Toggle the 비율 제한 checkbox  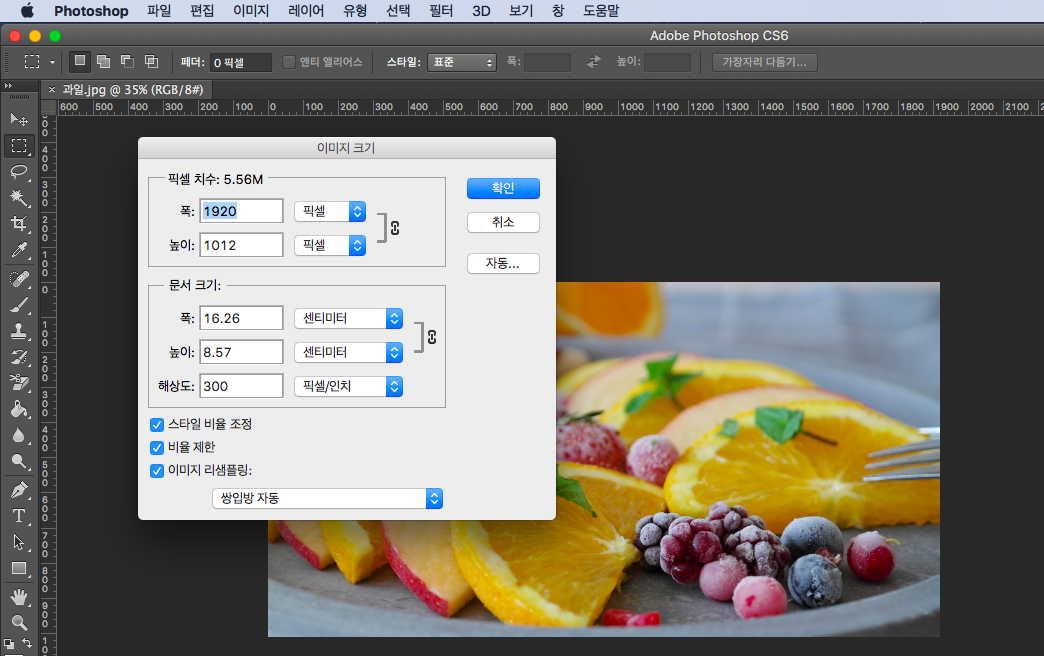[x=157, y=448]
